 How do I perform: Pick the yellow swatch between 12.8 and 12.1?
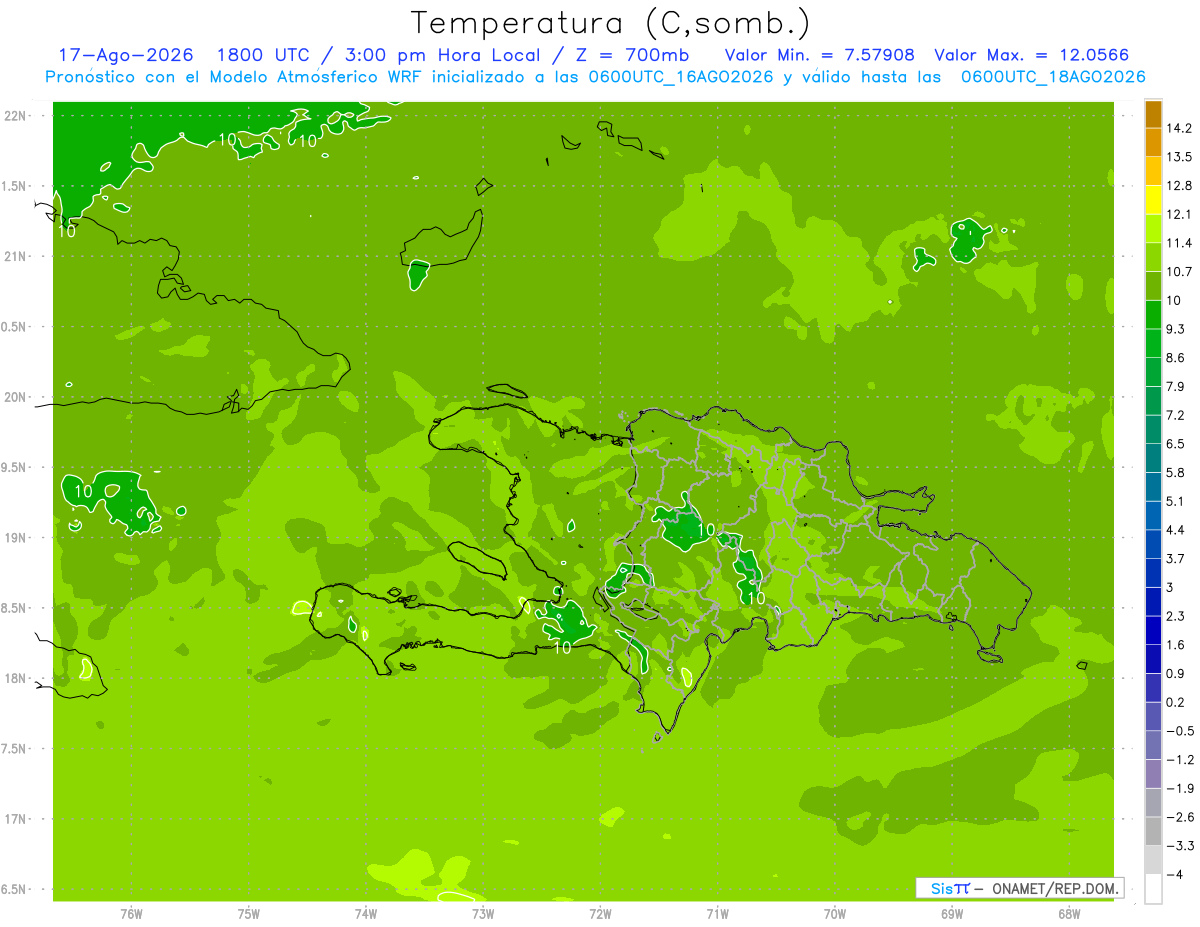click(1153, 200)
